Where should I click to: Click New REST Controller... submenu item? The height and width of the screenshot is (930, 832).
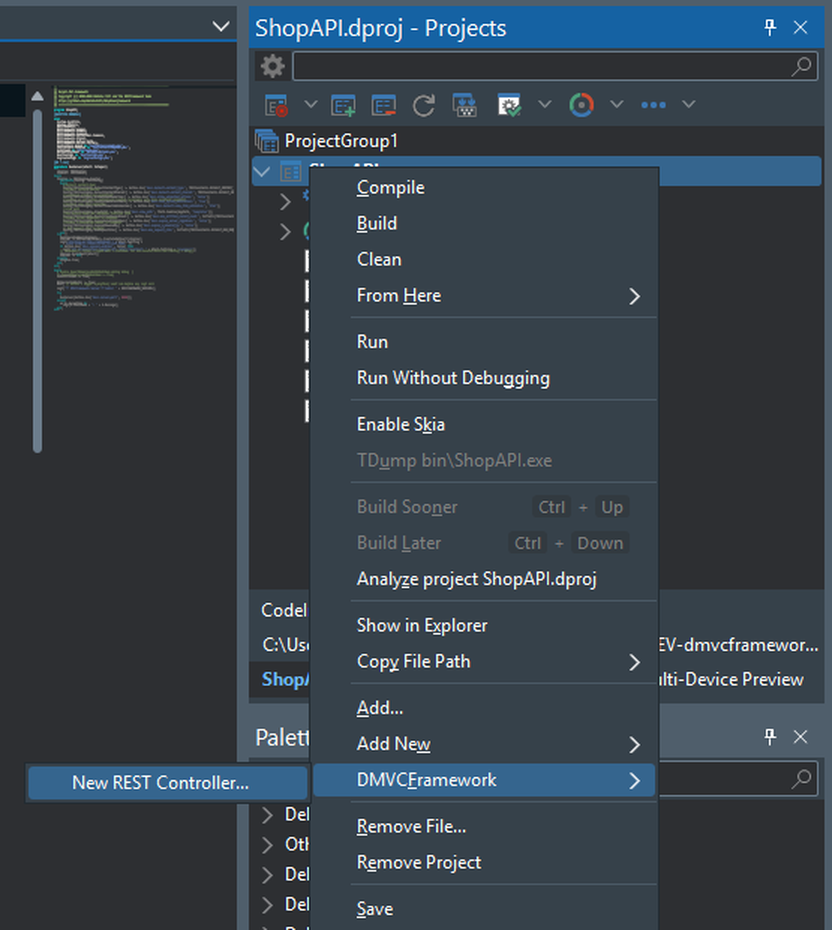tap(168, 783)
